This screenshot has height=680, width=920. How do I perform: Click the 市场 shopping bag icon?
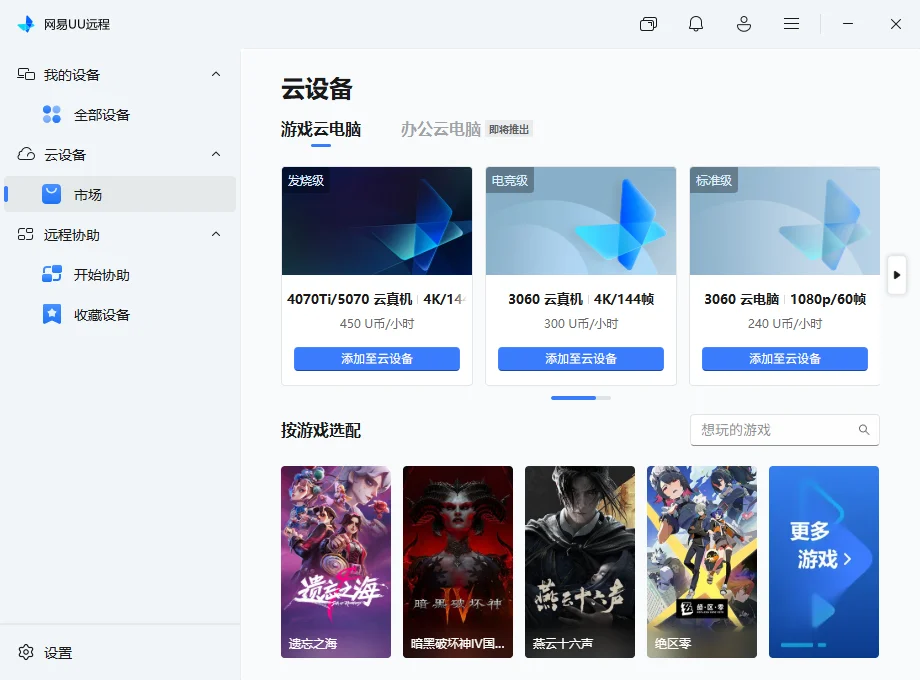(52, 194)
